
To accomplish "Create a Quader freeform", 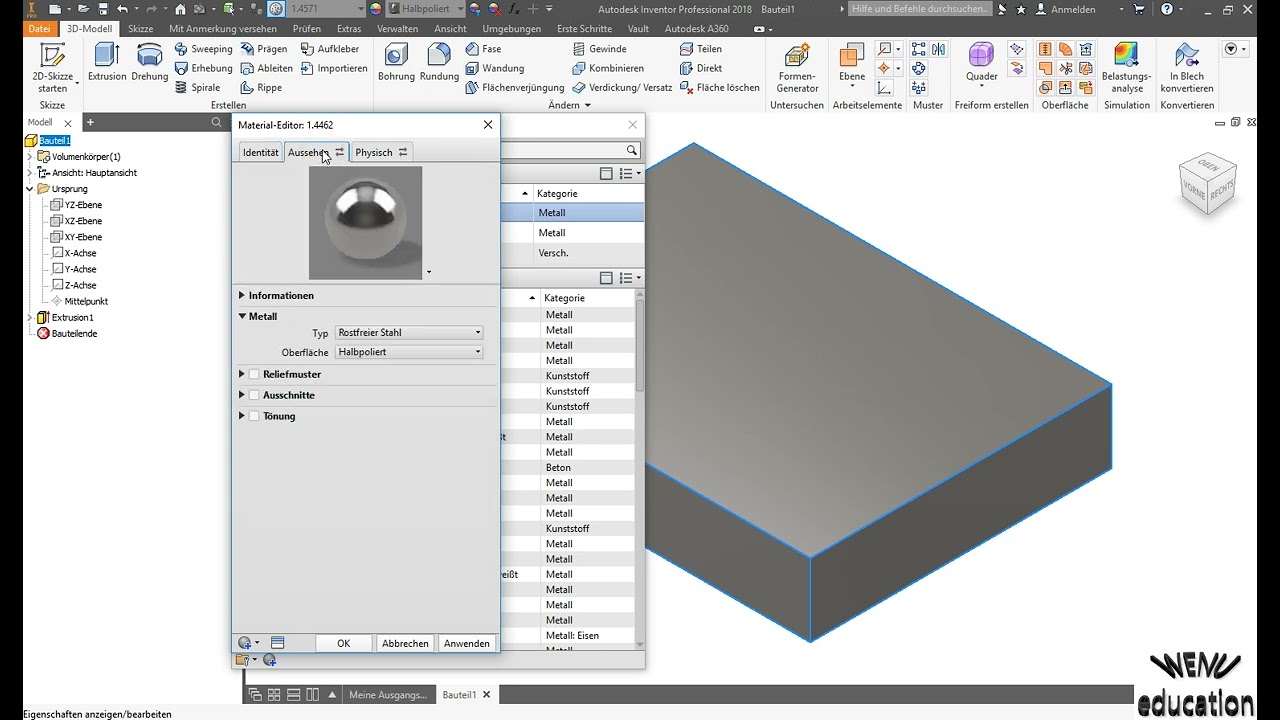I will point(981,63).
